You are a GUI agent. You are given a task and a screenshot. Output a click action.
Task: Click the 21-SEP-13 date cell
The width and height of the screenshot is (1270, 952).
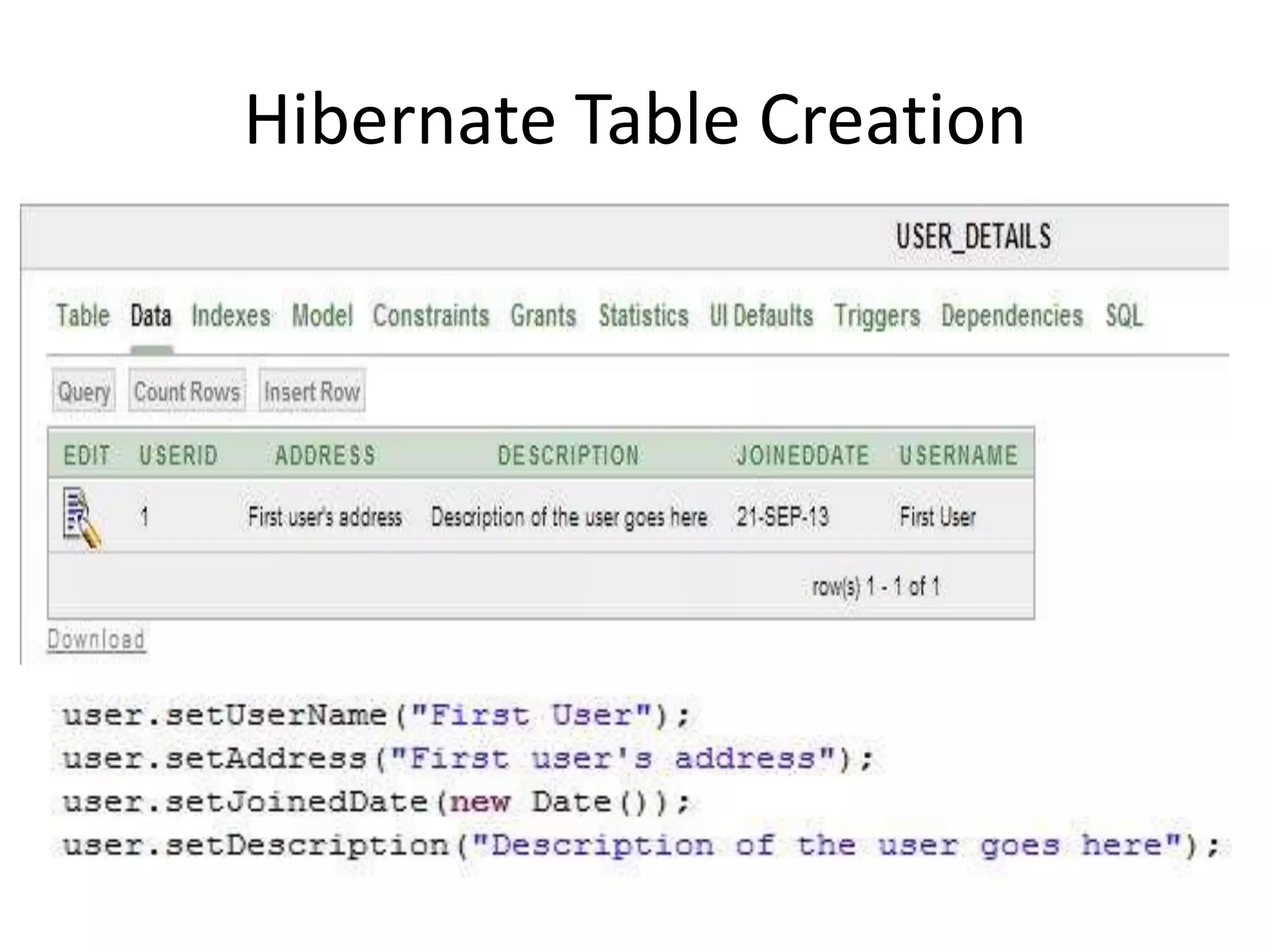[783, 516]
